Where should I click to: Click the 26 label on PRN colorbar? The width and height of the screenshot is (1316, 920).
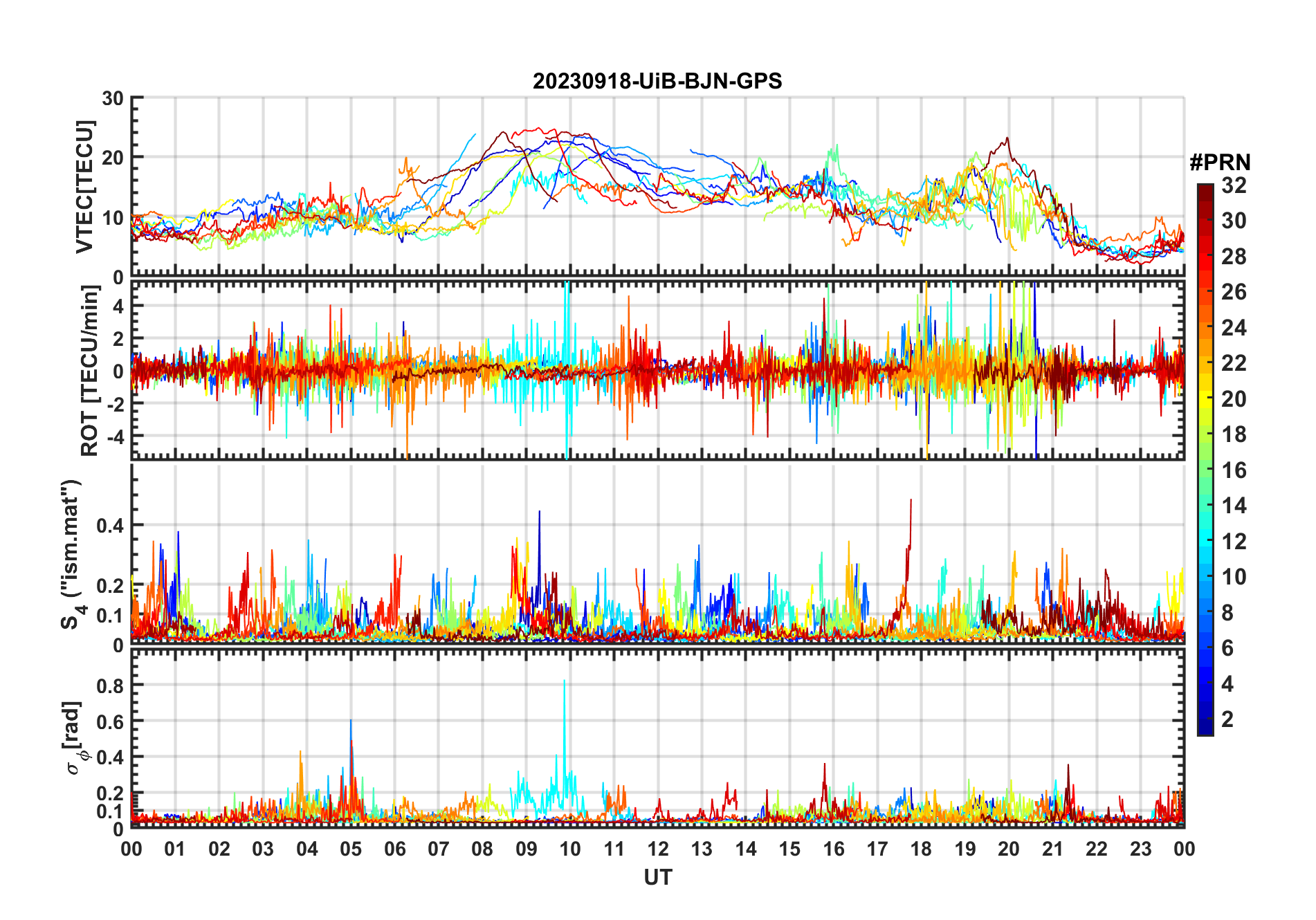click(1234, 292)
